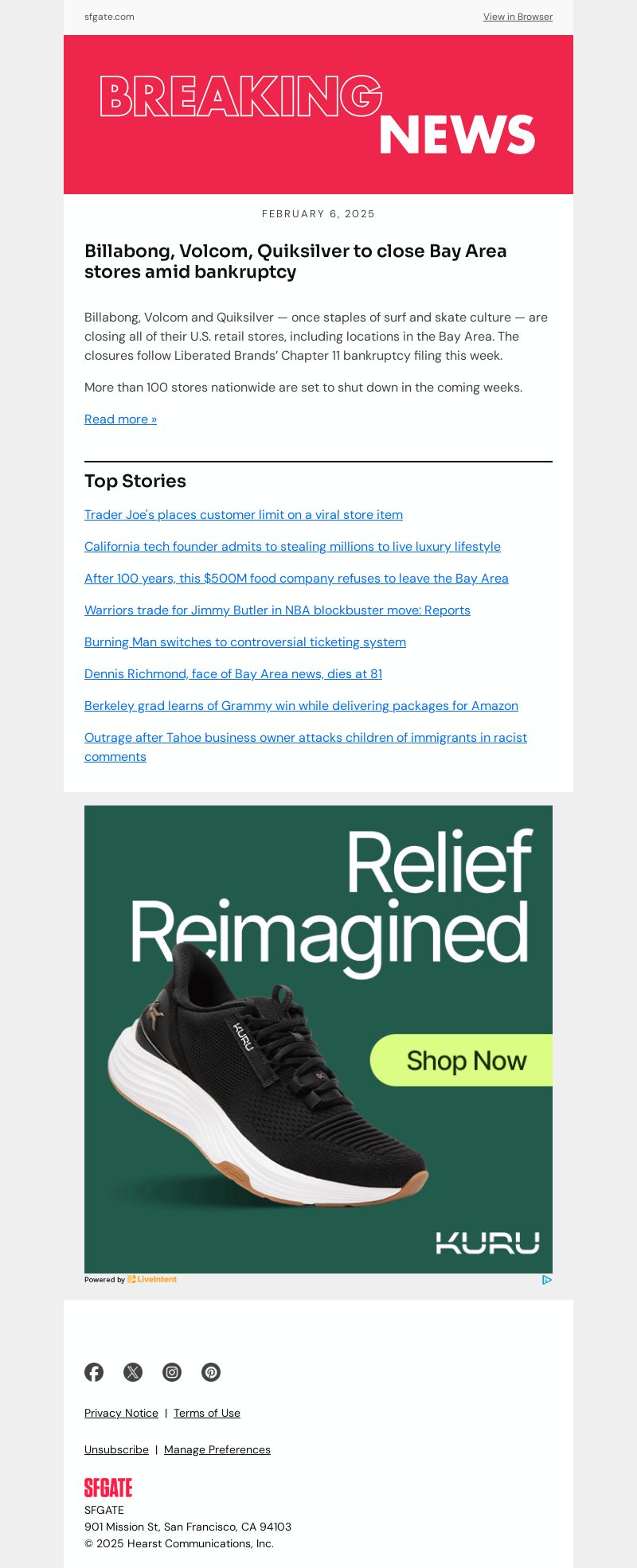This screenshot has width=637, height=1568.
Task: Open the Trader Joe's customer limit story
Action: click(x=244, y=515)
